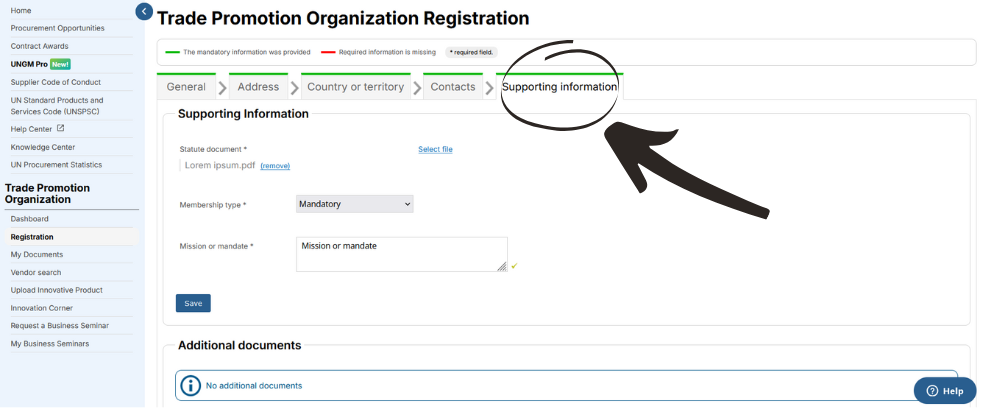Click the New! badge next to UNGM Pro
Screen dimensions: 982x410
60,64
